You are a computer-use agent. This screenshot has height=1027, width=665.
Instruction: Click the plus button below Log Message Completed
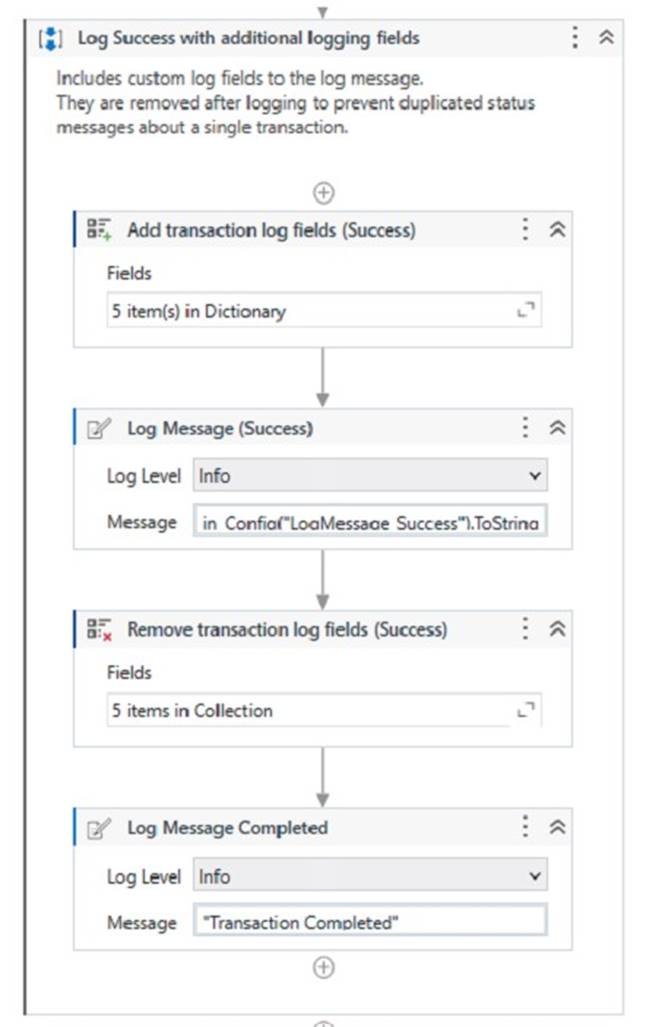click(x=323, y=967)
